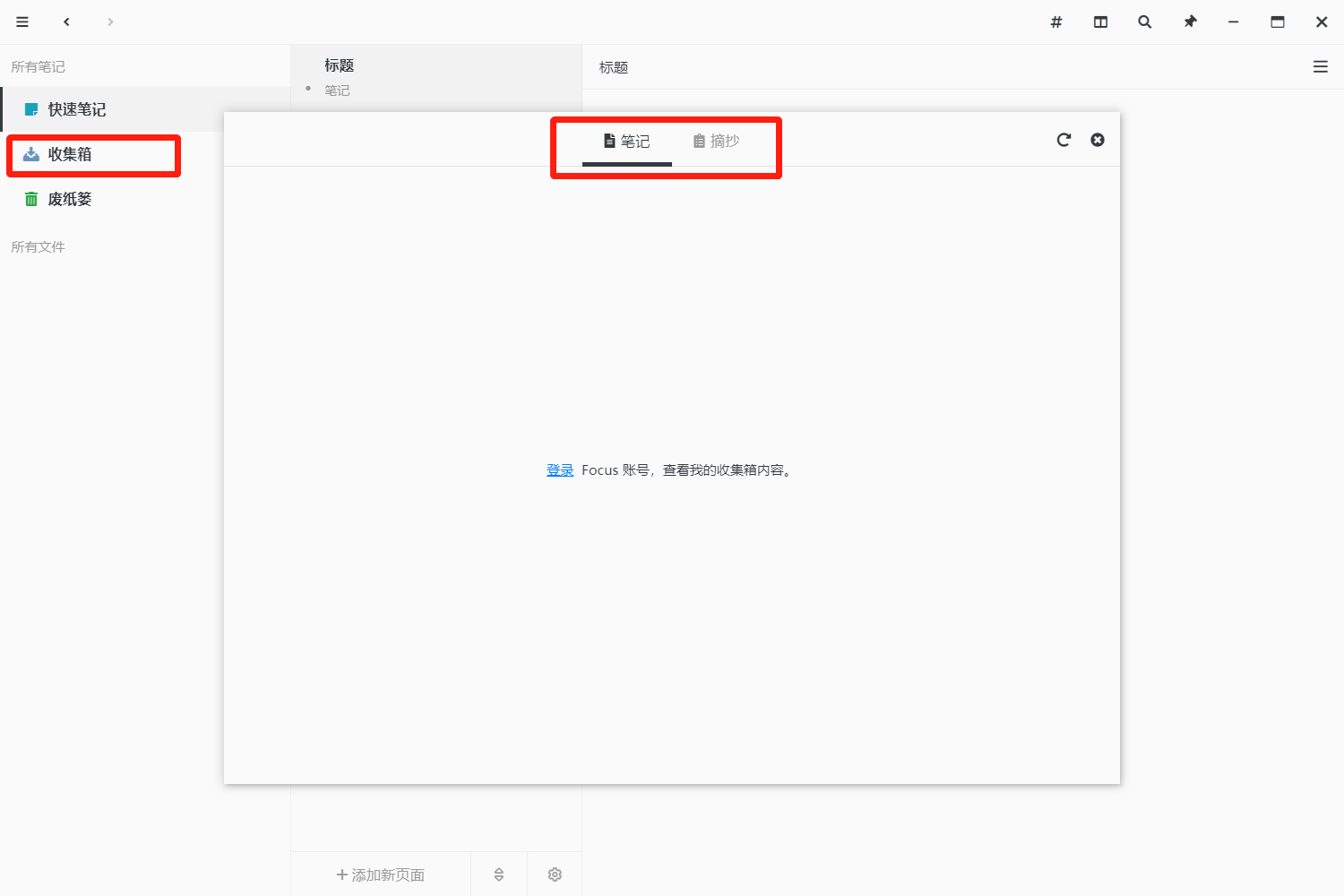
Task: Select 快速笔记 in the sidebar
Action: (x=145, y=109)
